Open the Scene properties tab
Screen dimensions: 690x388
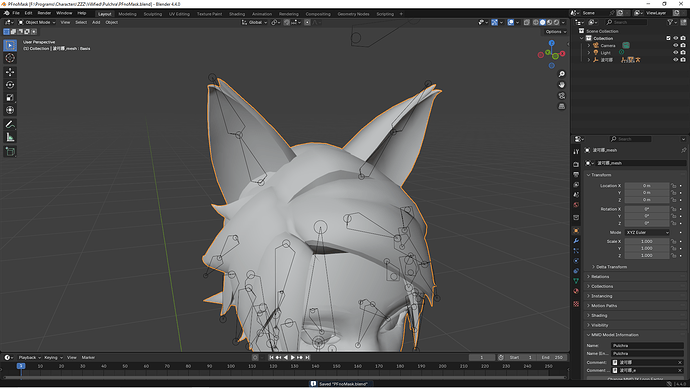(576, 194)
